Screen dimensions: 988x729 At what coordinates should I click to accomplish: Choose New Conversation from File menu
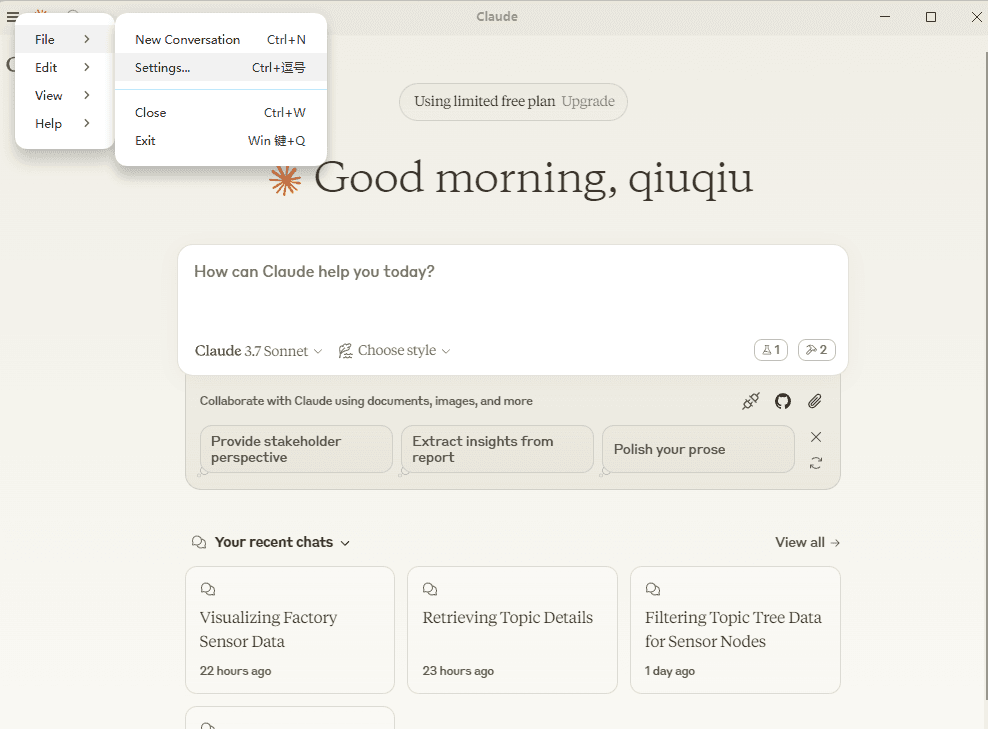click(221, 39)
